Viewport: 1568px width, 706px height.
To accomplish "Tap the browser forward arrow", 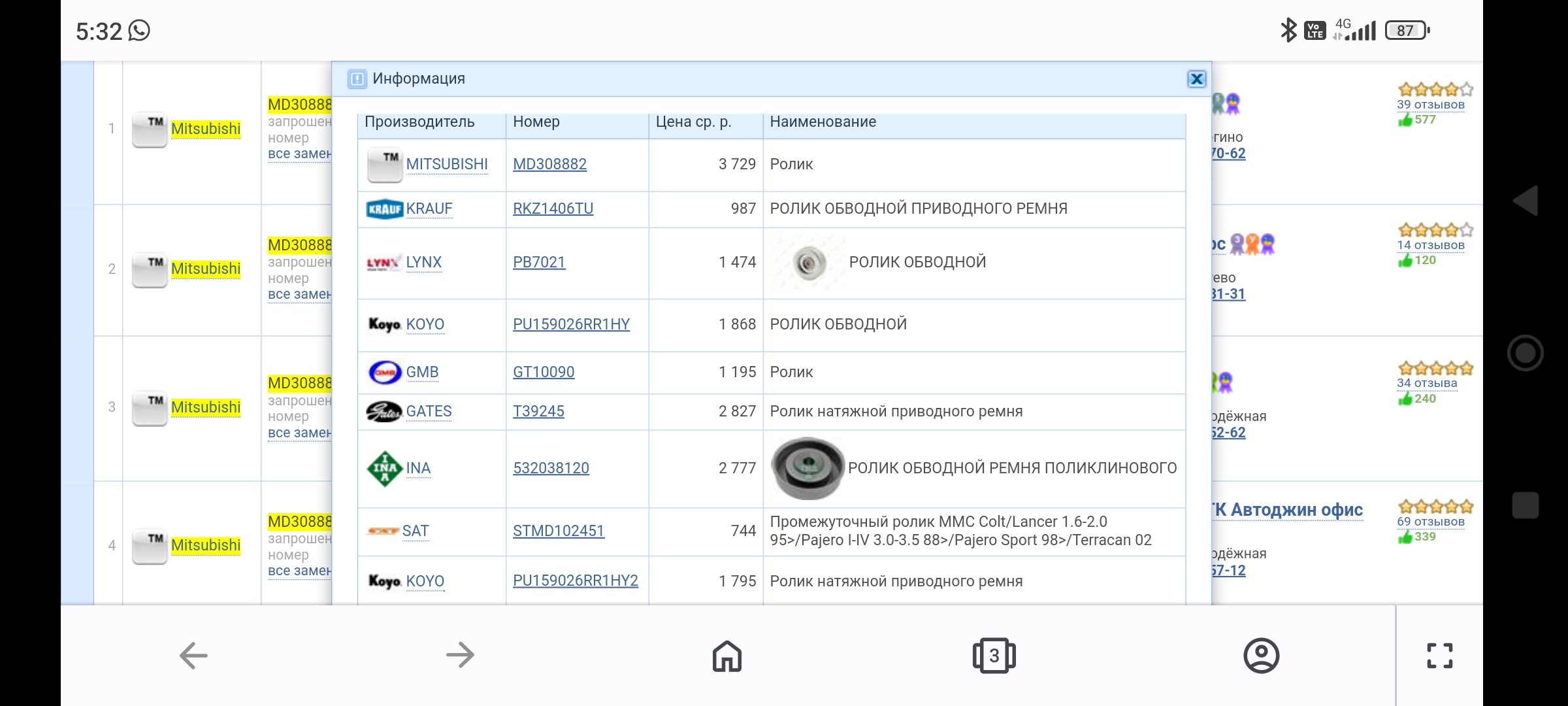I will (x=460, y=655).
